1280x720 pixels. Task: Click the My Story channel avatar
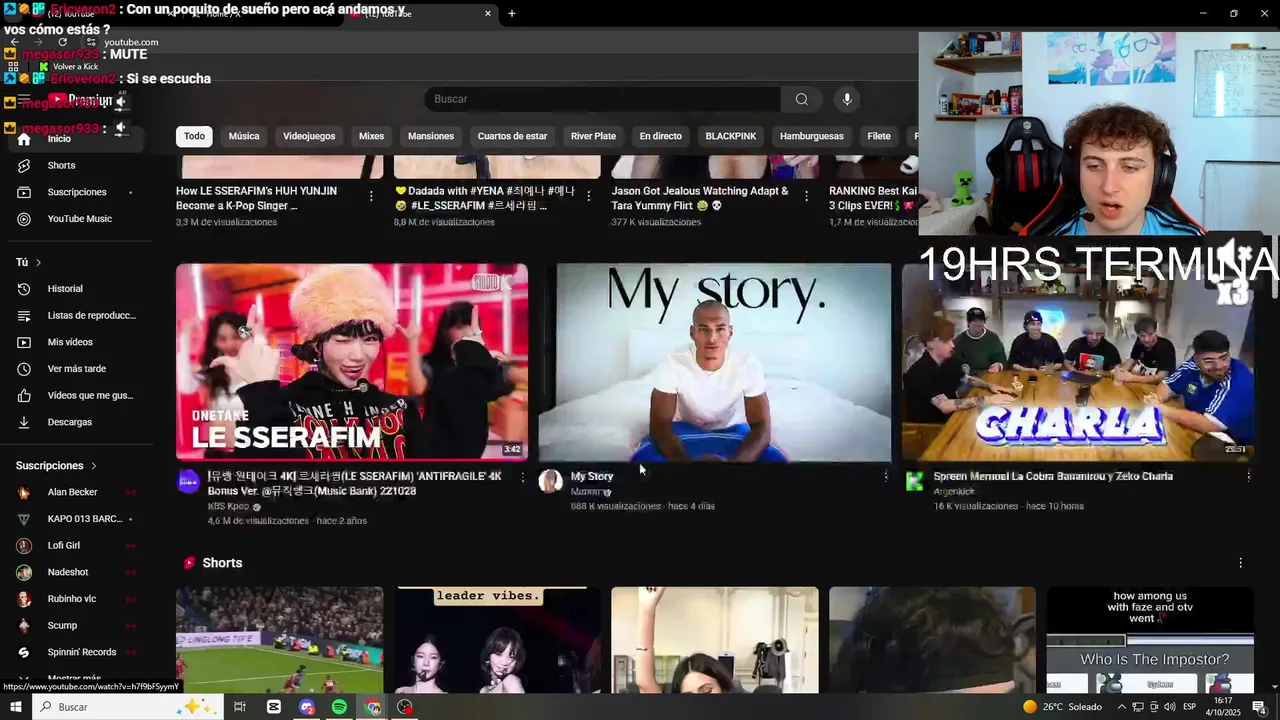pos(550,481)
